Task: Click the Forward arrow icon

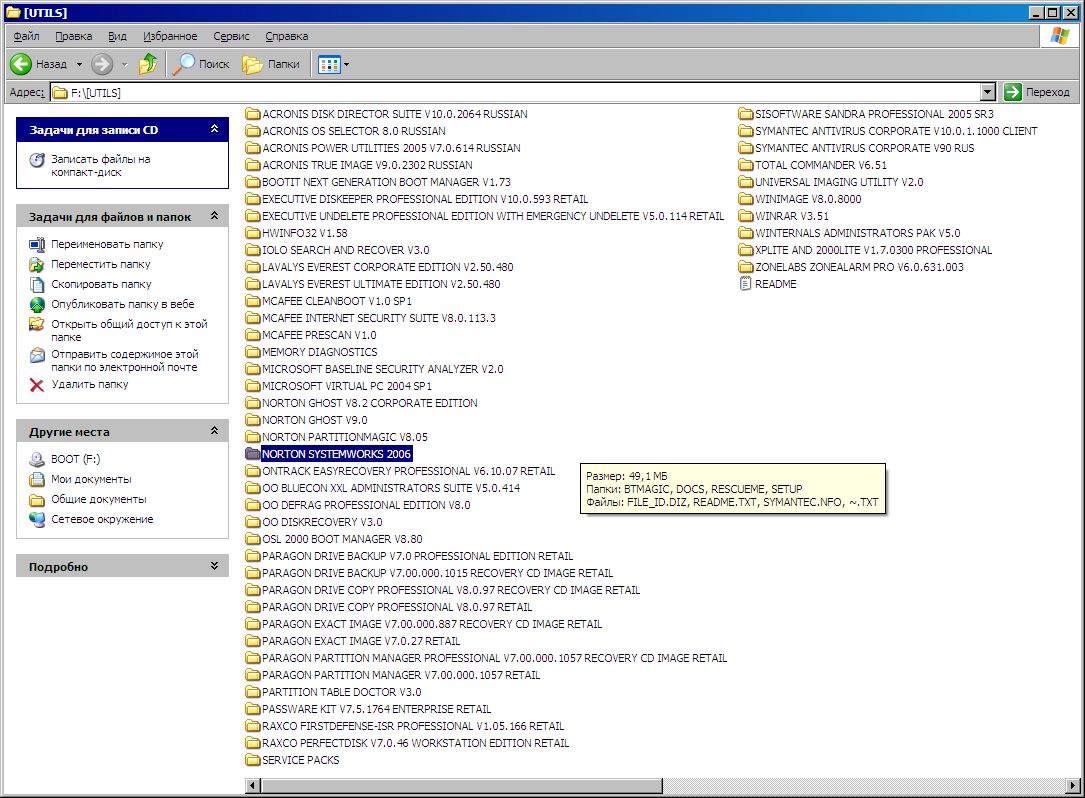Action: 102,64
